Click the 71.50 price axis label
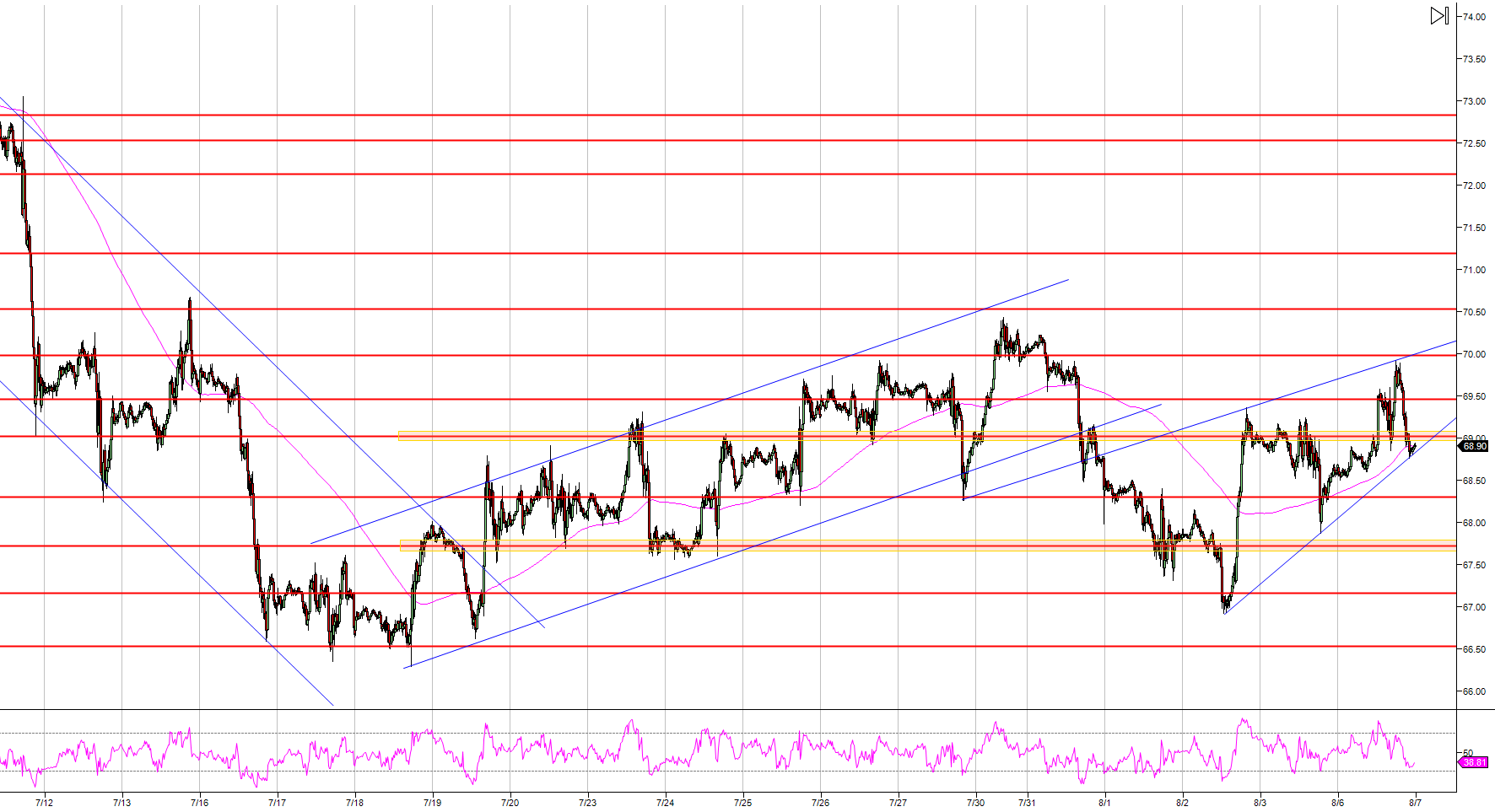The height and width of the screenshot is (812, 1495). coord(1474,228)
